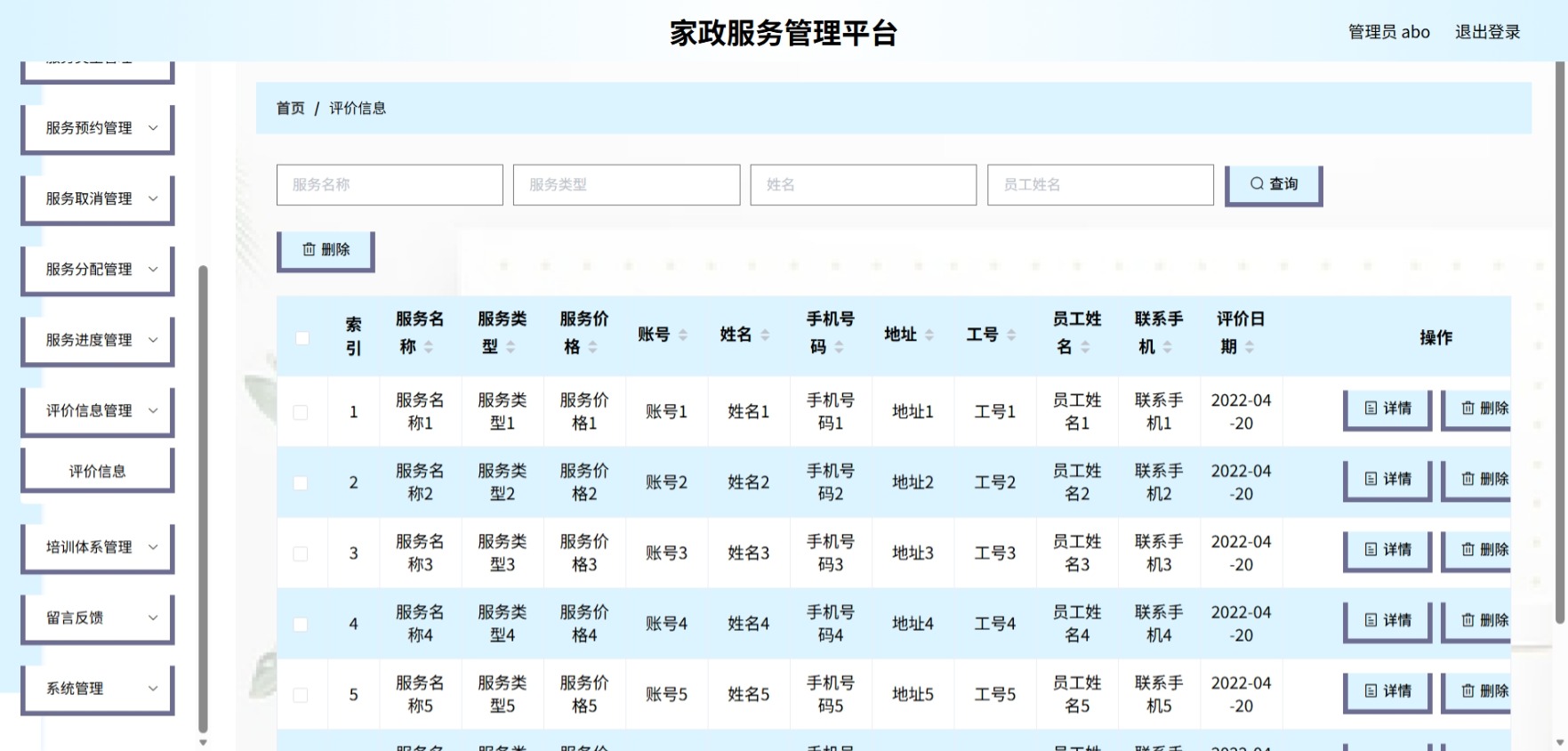Viewport: 1568px width, 751px height.
Task: Click cell 手机号码3
Action: [831, 553]
